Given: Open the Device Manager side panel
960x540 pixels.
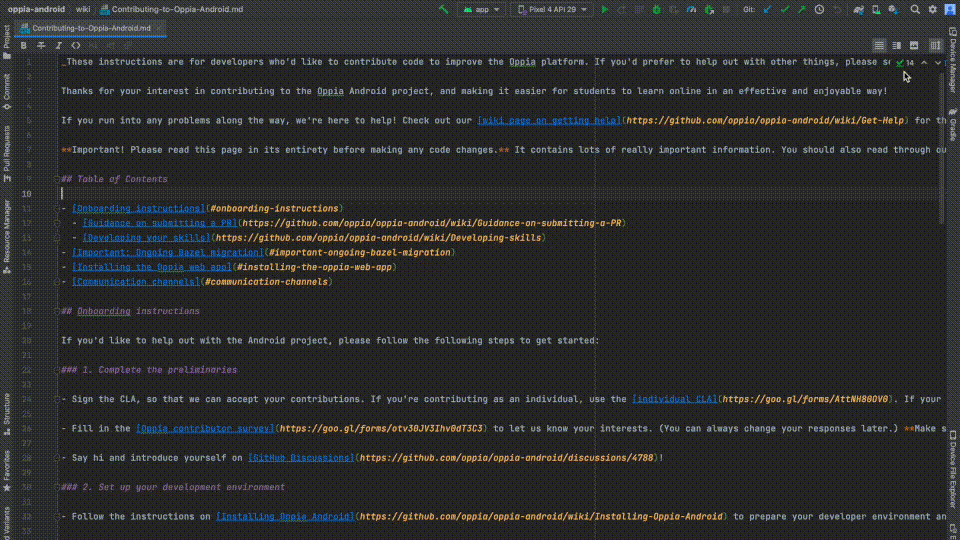Looking at the screenshot, I should click(953, 60).
